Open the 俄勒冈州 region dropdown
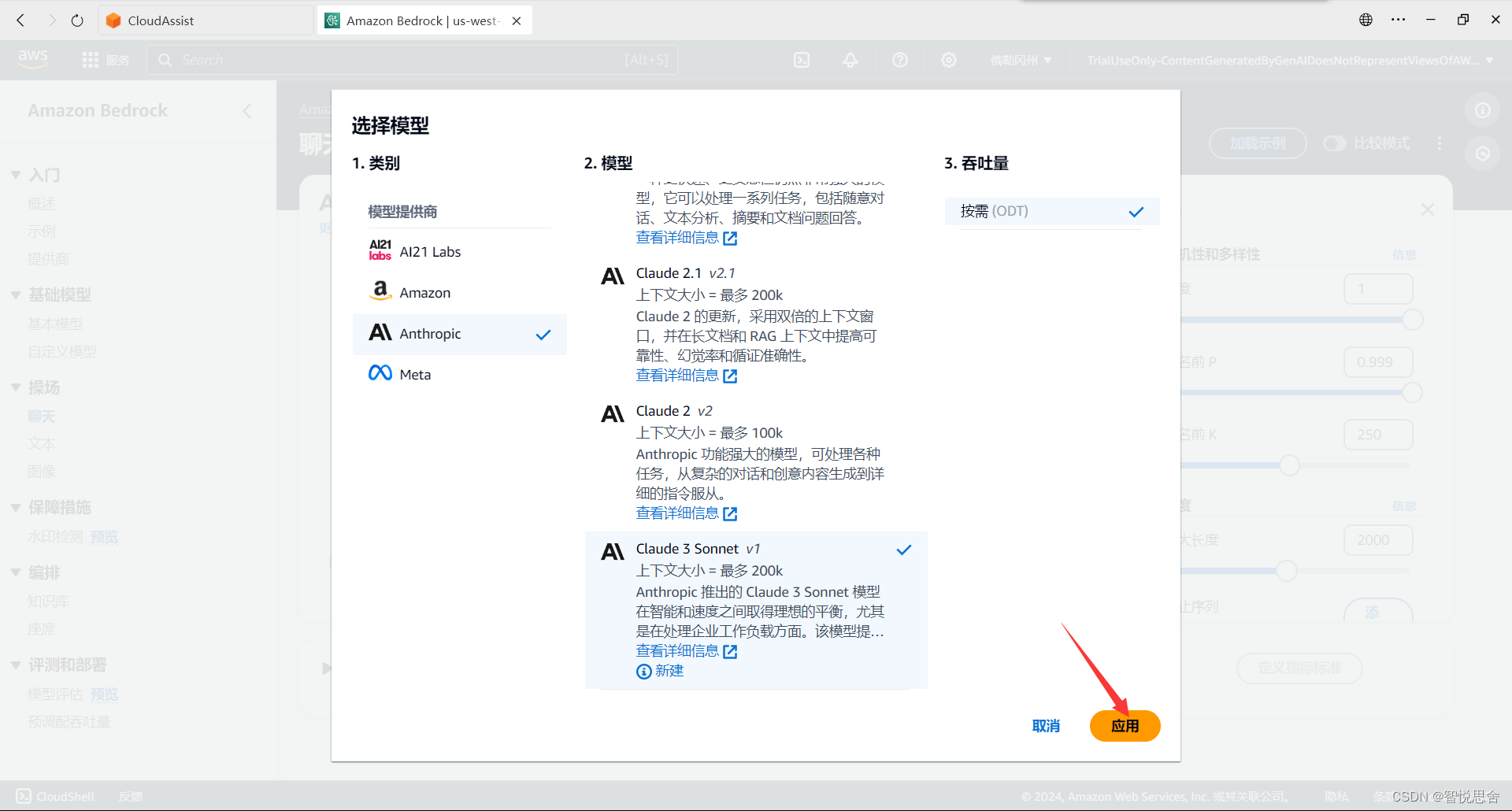This screenshot has width=1512, height=811. [x=1021, y=60]
